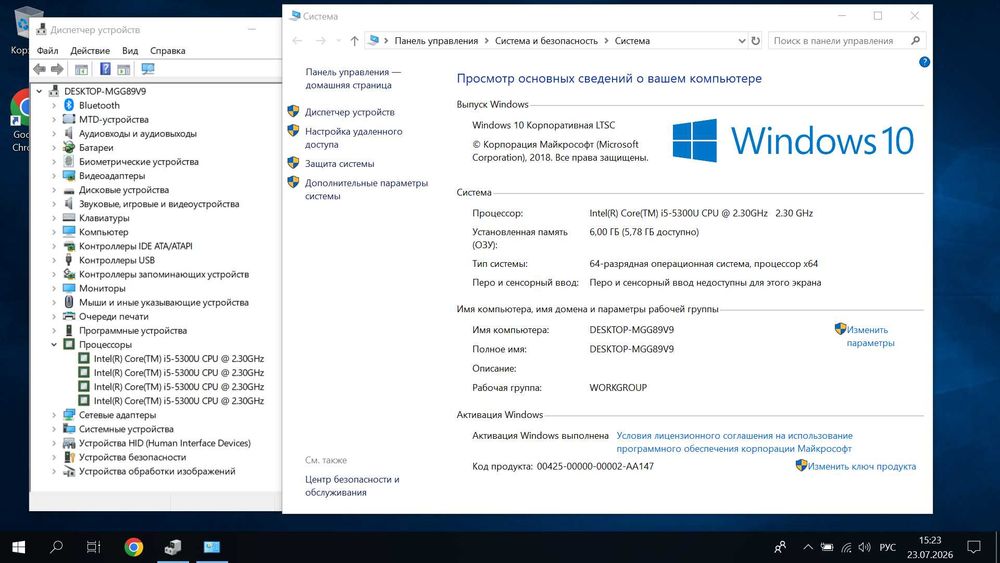Open Защита системы link
The width and height of the screenshot is (1000, 563).
tap(339, 164)
